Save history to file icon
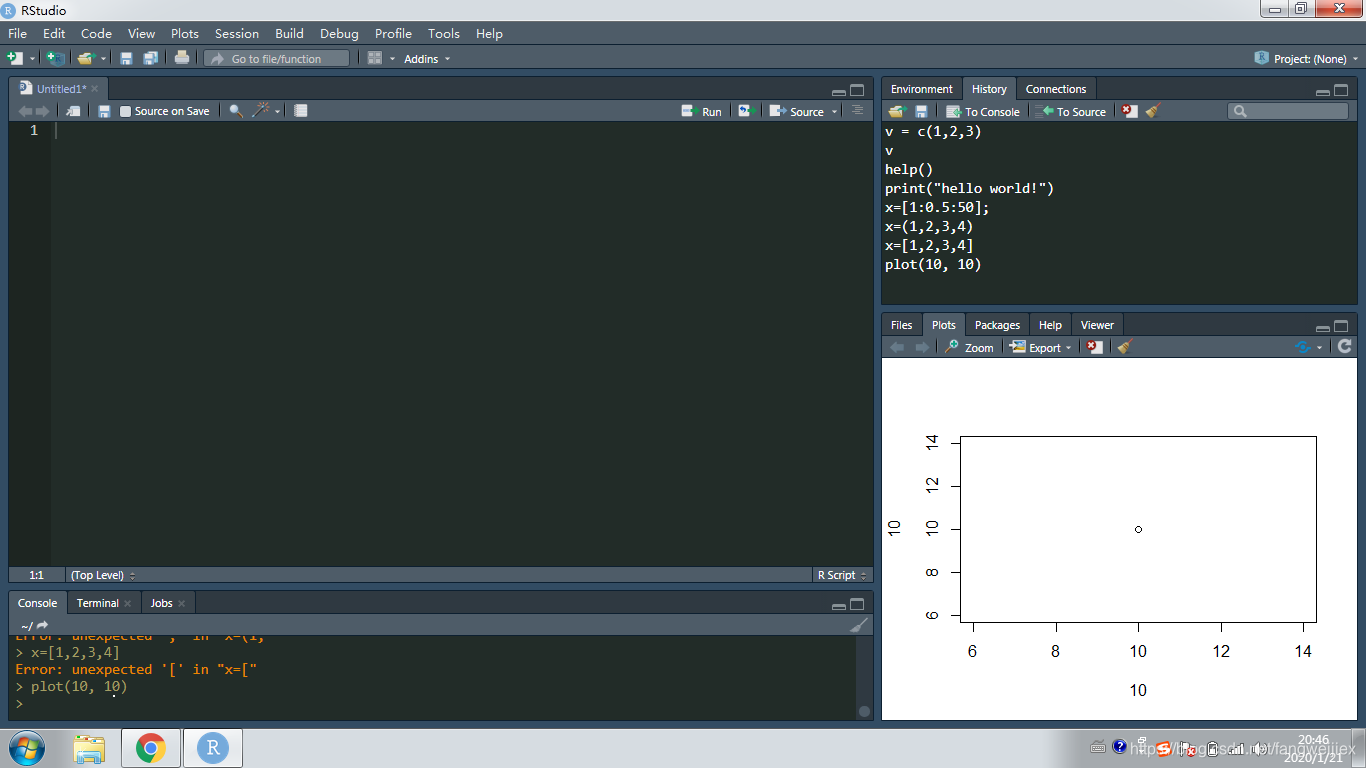1366x768 pixels. pyautogui.click(x=921, y=111)
